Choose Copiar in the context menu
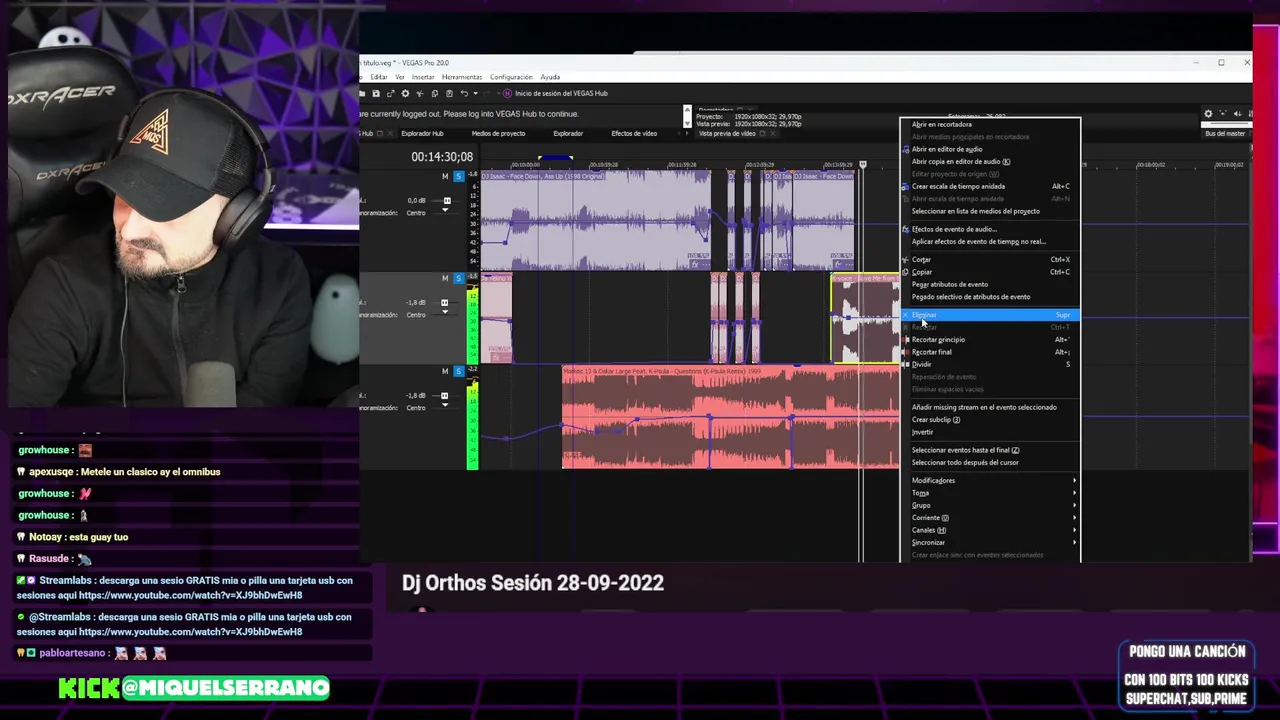The height and width of the screenshot is (720, 1280). 990,272
